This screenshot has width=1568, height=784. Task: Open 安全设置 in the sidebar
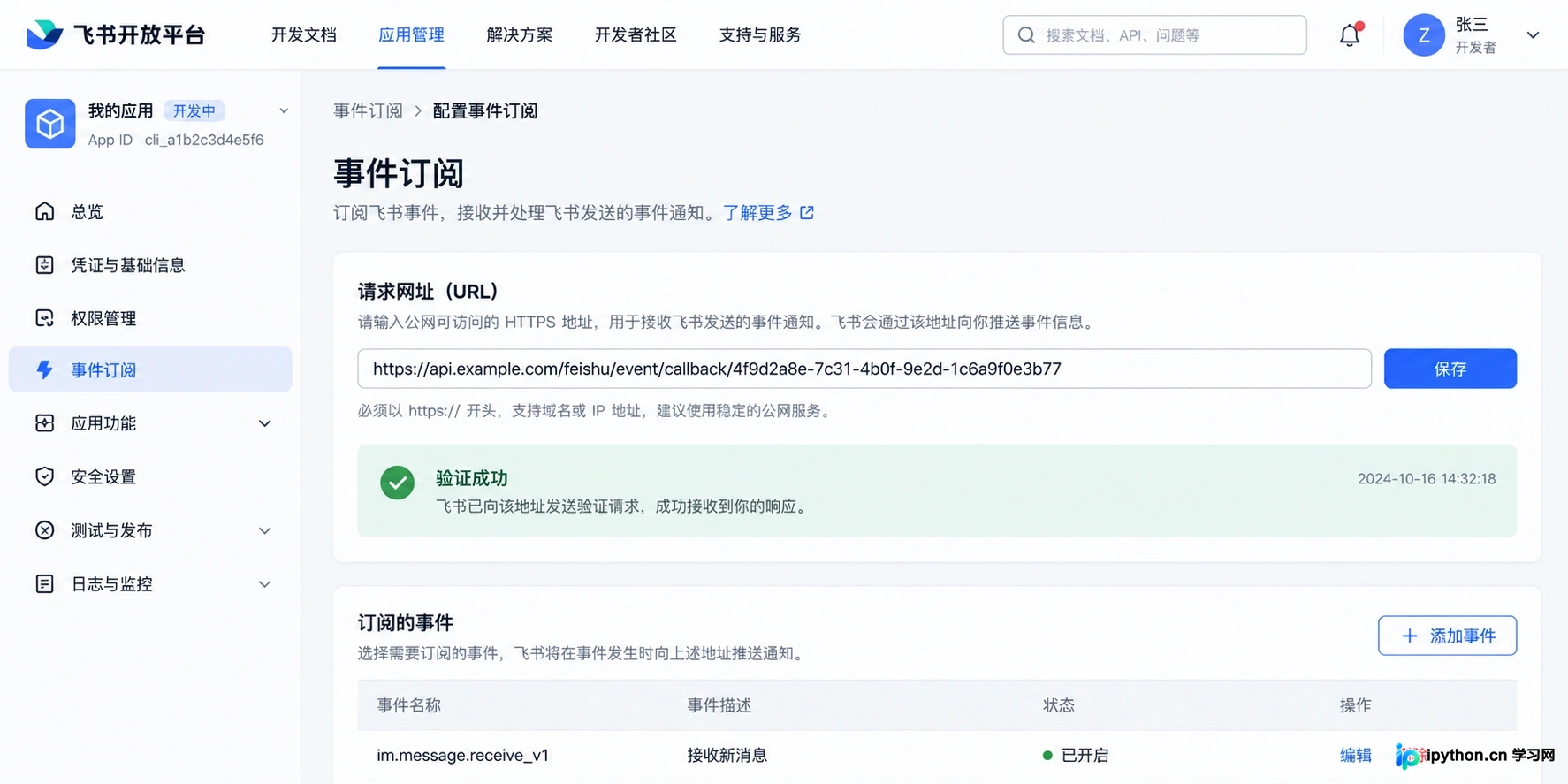150,476
